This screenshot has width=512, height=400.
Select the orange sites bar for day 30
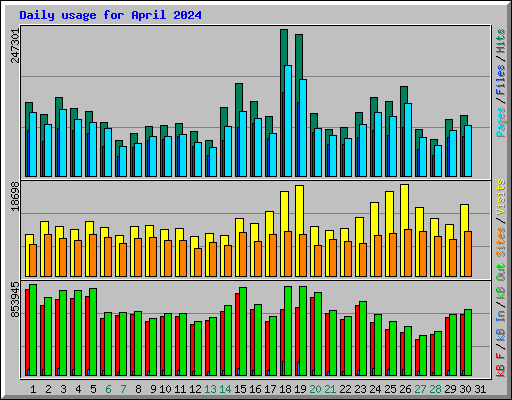468,254
